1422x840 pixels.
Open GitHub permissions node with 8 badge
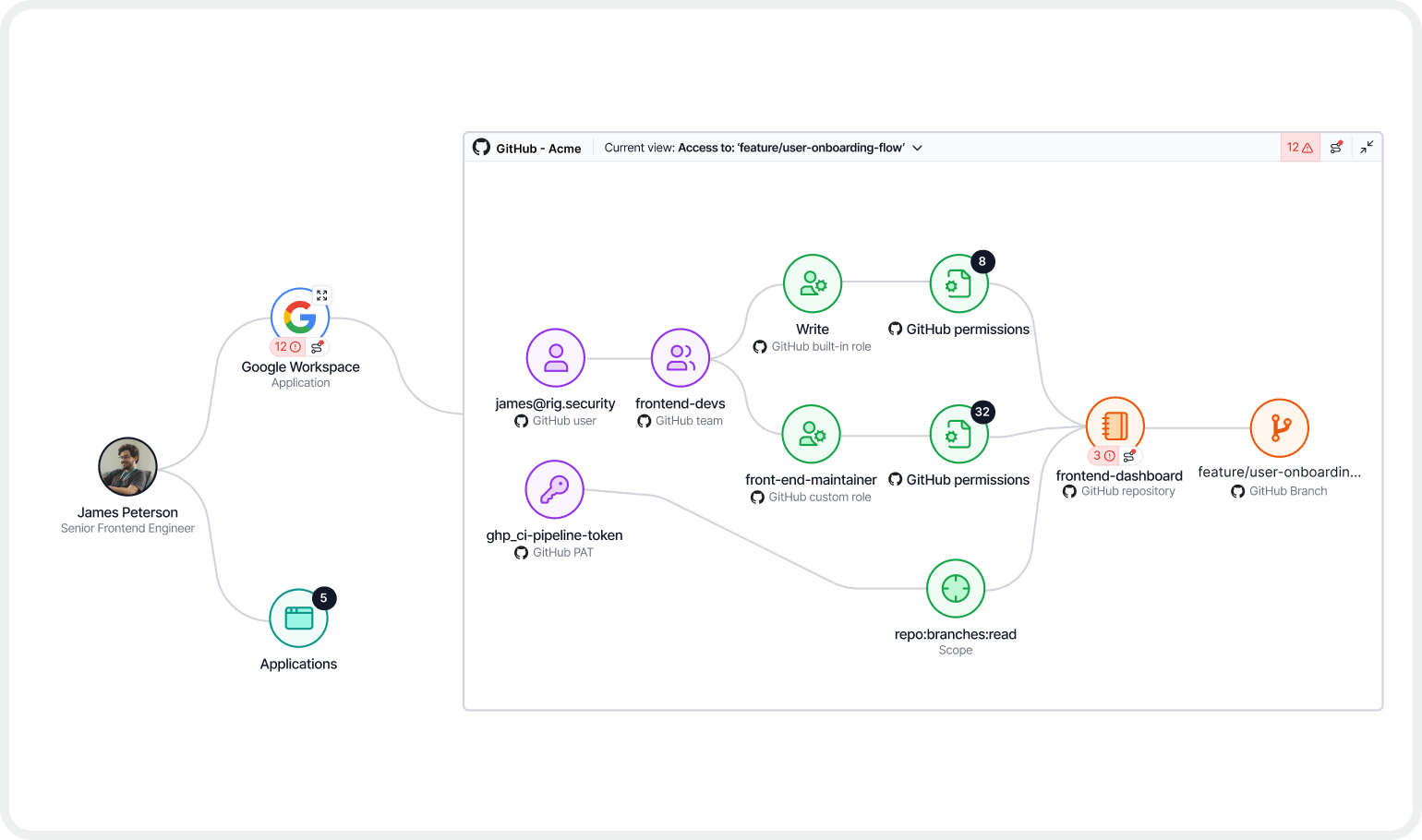coord(959,283)
